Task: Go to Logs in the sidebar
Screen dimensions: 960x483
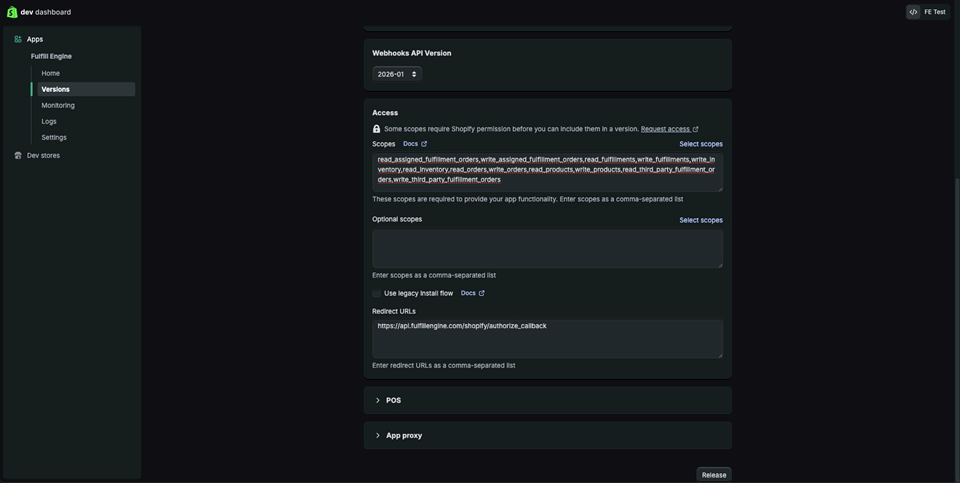Action: tap(49, 121)
